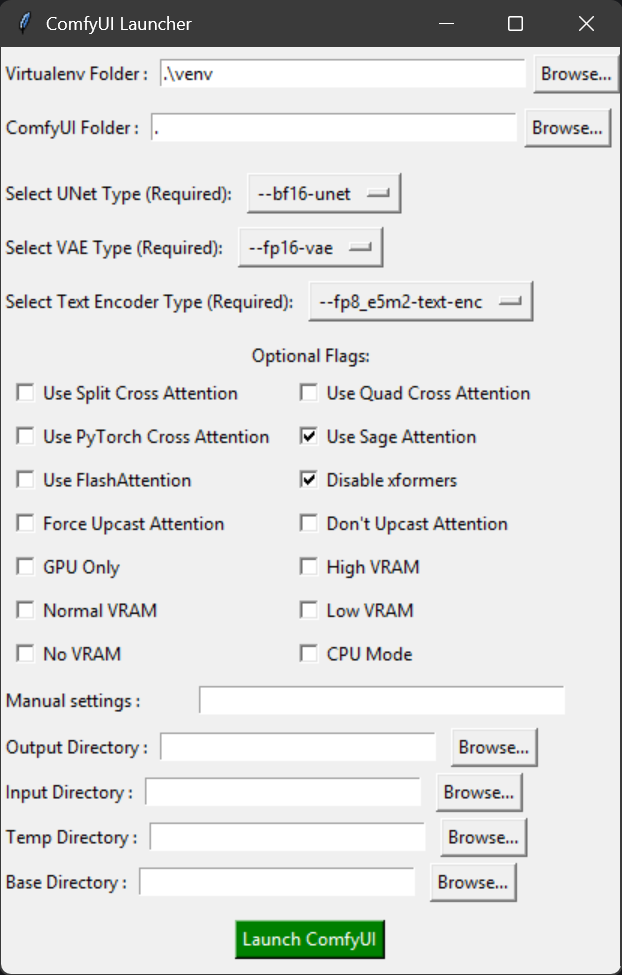Enable CPU Mode checkbox
The image size is (622, 975).
click(309, 654)
